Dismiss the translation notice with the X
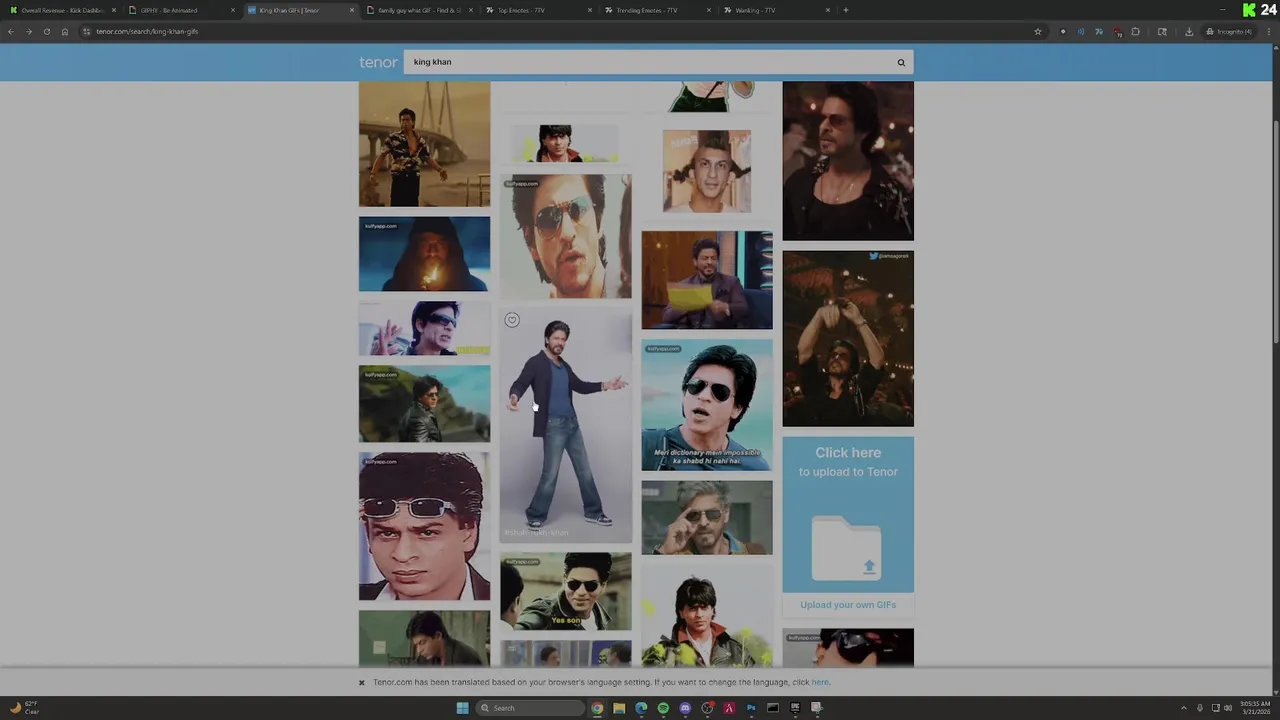The image size is (1280, 720). pyautogui.click(x=362, y=683)
